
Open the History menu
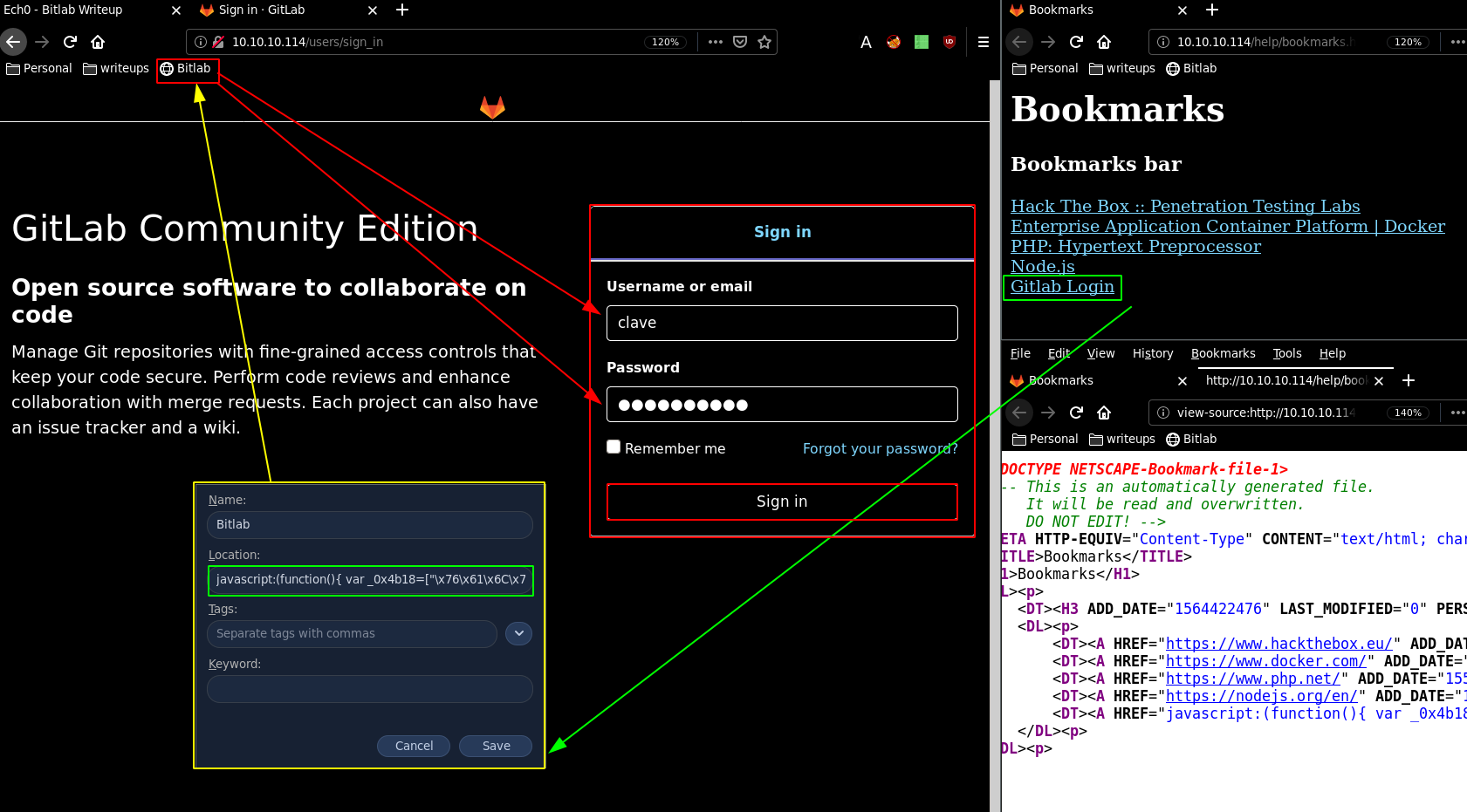[x=1153, y=353]
